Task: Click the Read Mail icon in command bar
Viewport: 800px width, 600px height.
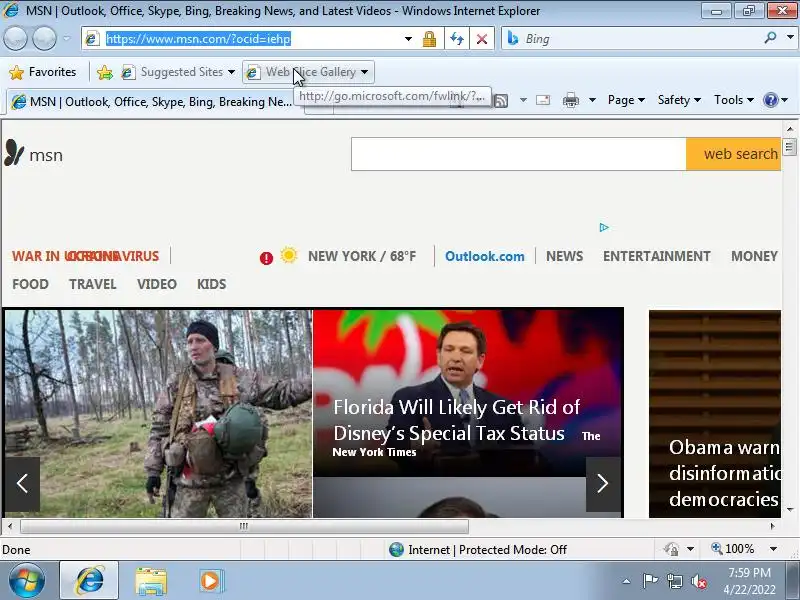Action: pyautogui.click(x=543, y=100)
